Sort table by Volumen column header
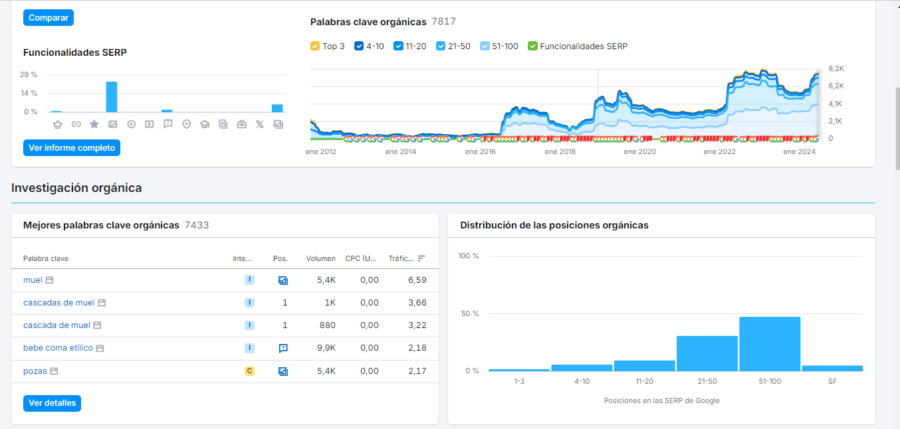This screenshot has height=429, width=900. 320,258
